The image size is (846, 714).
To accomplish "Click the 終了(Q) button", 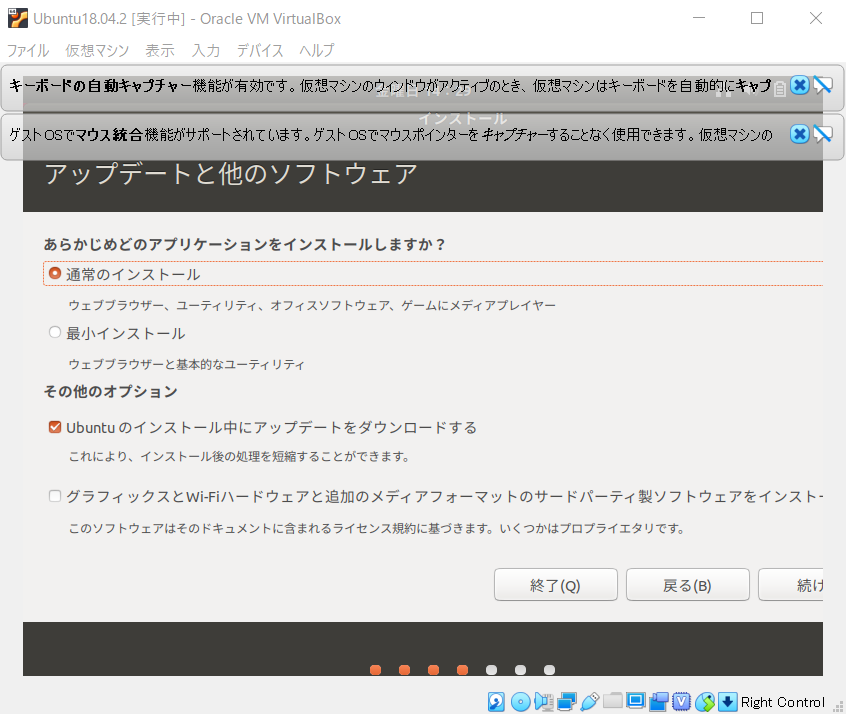I will coord(555,585).
